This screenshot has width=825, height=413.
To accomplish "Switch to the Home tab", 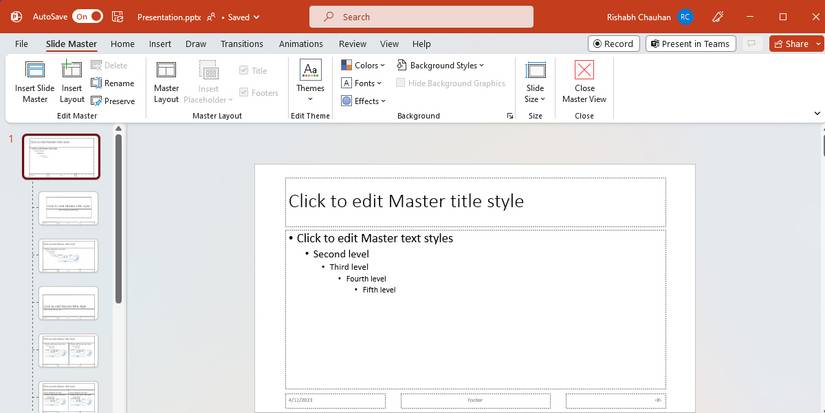I will (123, 44).
